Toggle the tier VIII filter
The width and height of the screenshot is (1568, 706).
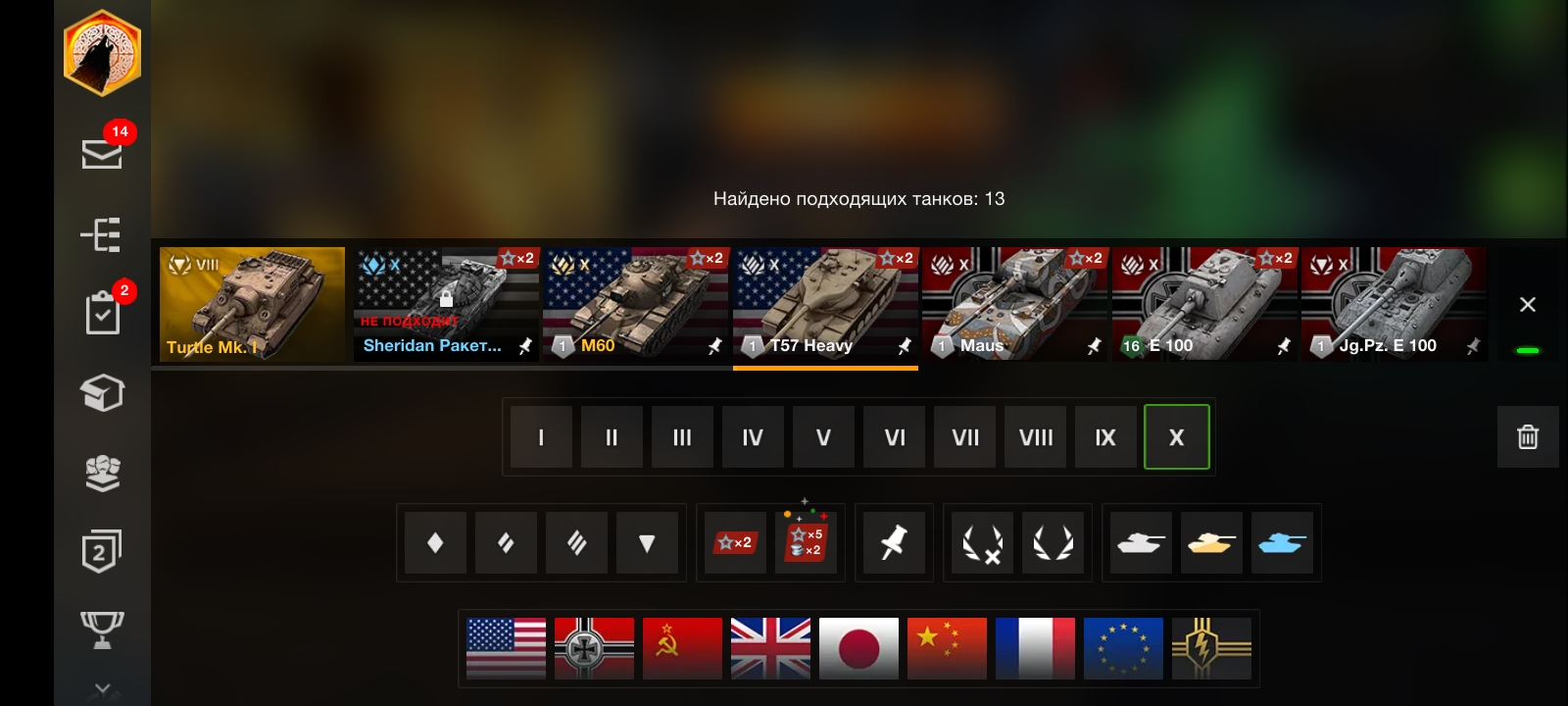tap(1036, 437)
